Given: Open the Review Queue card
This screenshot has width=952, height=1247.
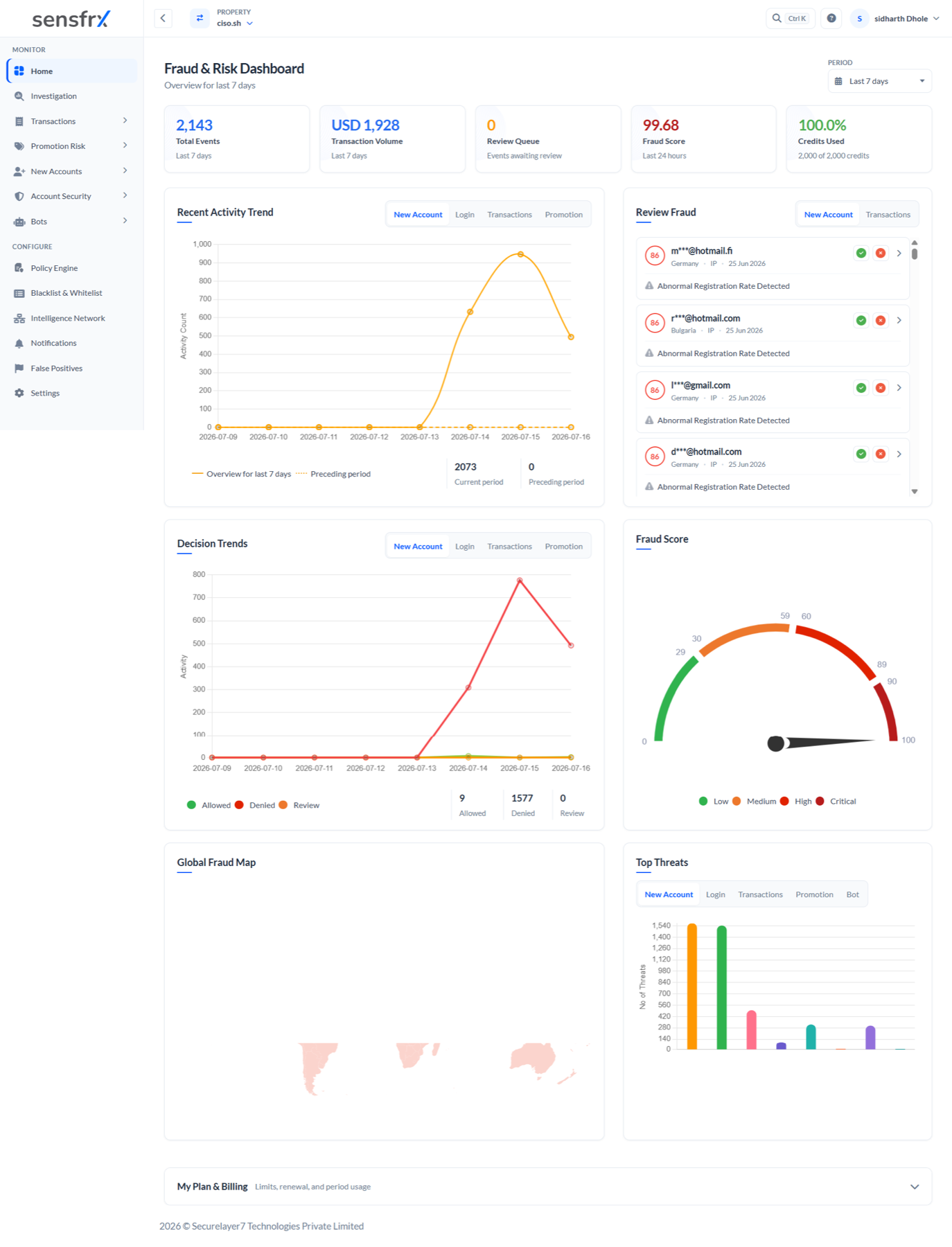Looking at the screenshot, I should pyautogui.click(x=547, y=139).
